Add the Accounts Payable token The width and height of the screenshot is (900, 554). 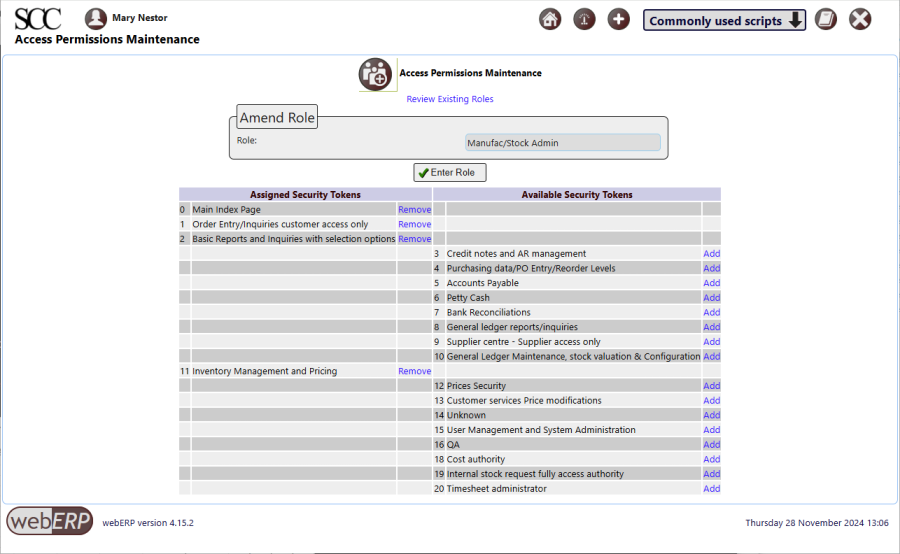pos(712,282)
